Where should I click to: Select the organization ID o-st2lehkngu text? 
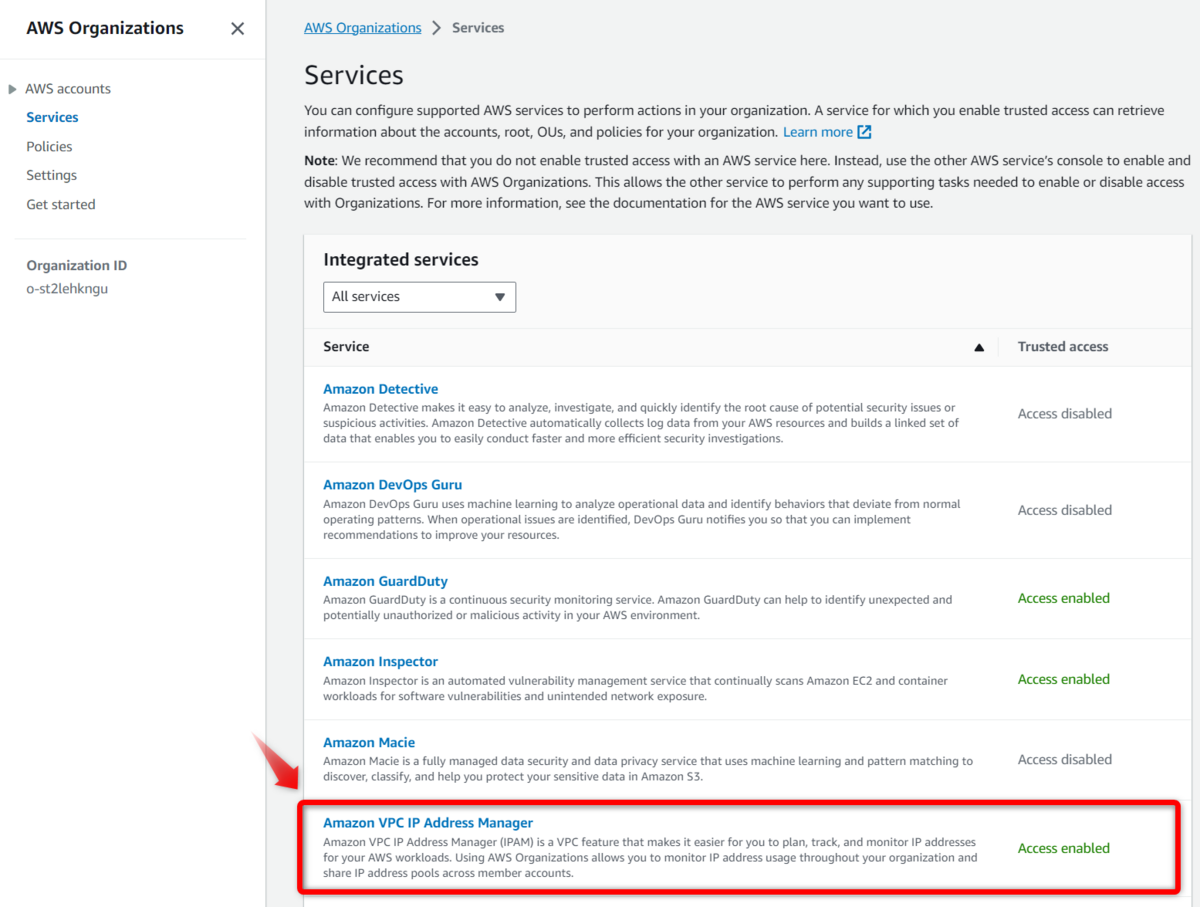point(66,289)
